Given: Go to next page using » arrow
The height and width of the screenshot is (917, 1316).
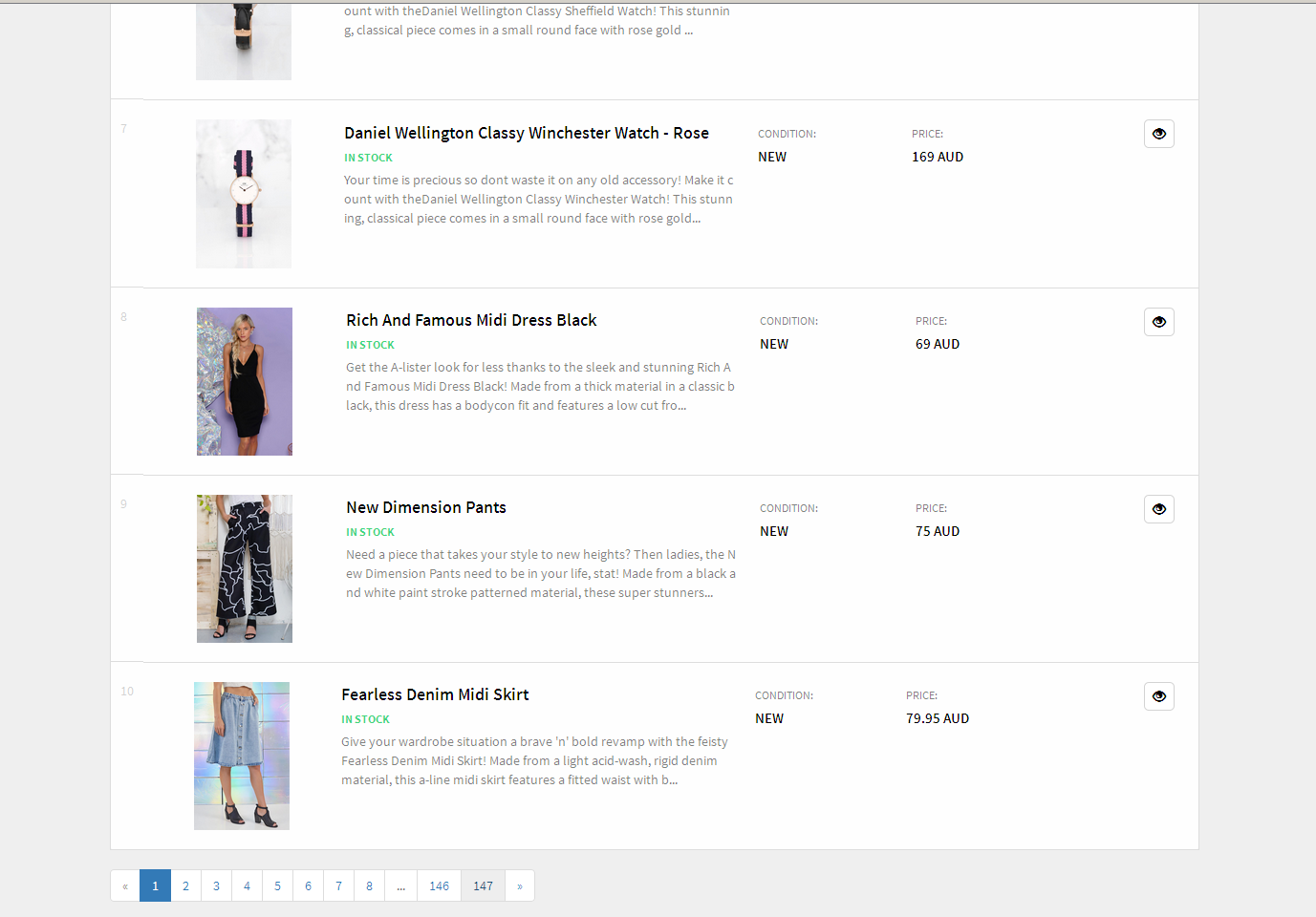Looking at the screenshot, I should tap(519, 885).
